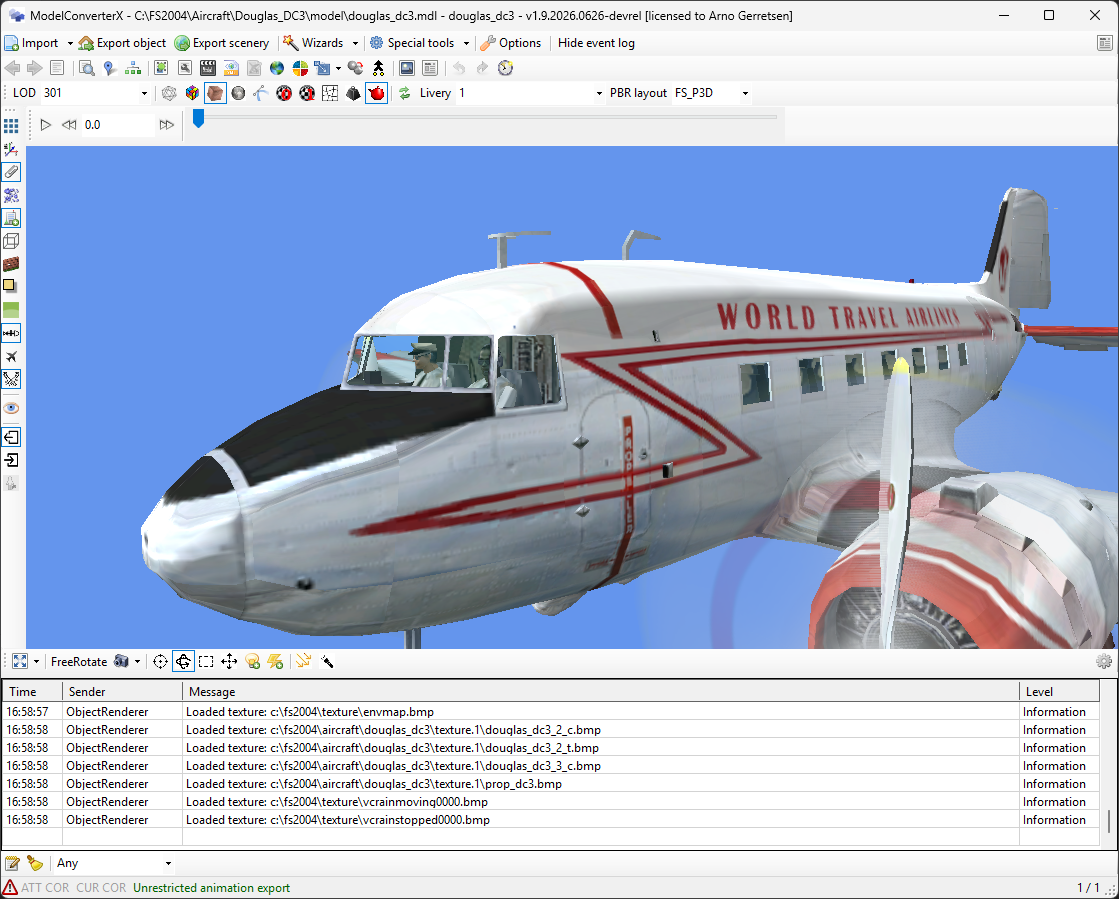Expand the Import dropdown arrow

(x=70, y=44)
